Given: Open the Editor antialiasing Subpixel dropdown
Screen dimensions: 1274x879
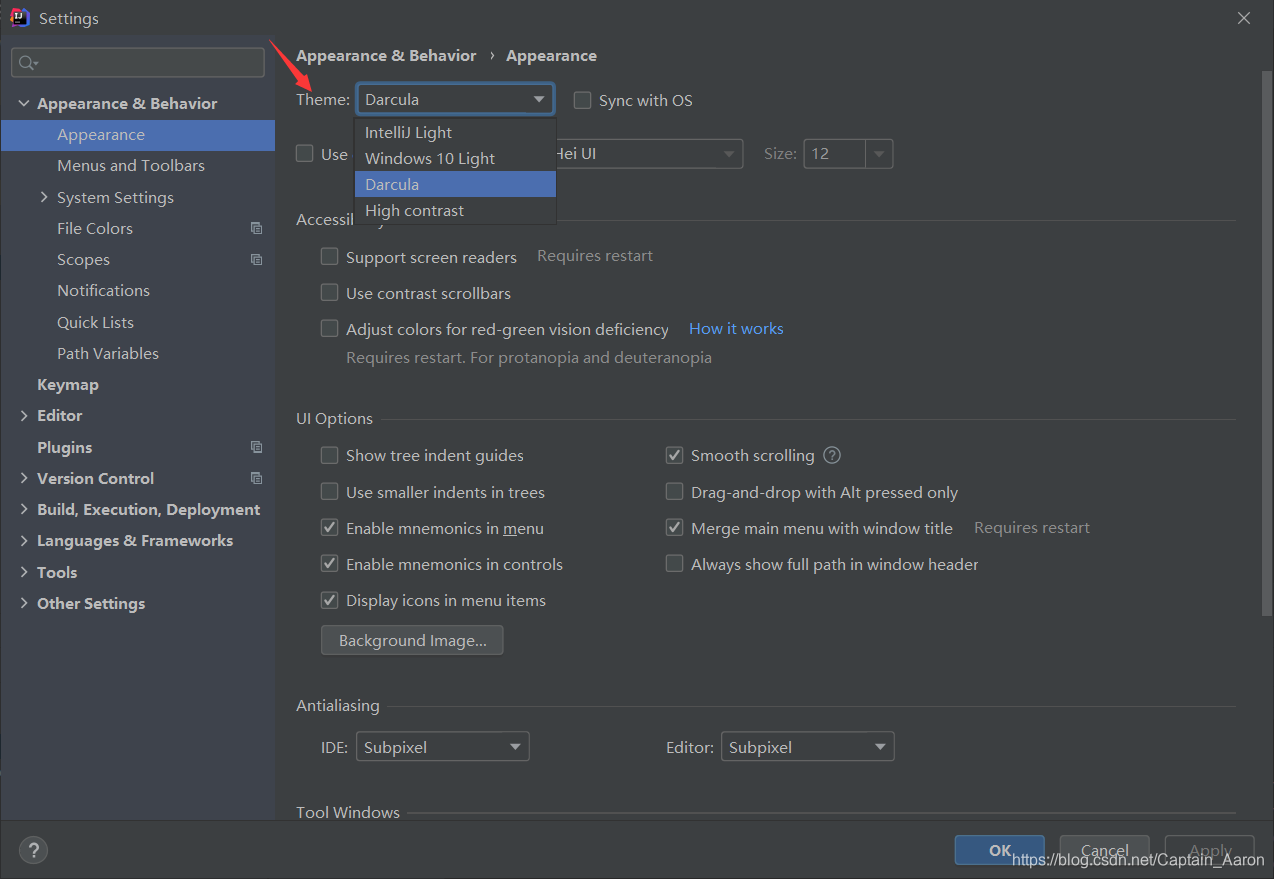Looking at the screenshot, I should pos(807,747).
